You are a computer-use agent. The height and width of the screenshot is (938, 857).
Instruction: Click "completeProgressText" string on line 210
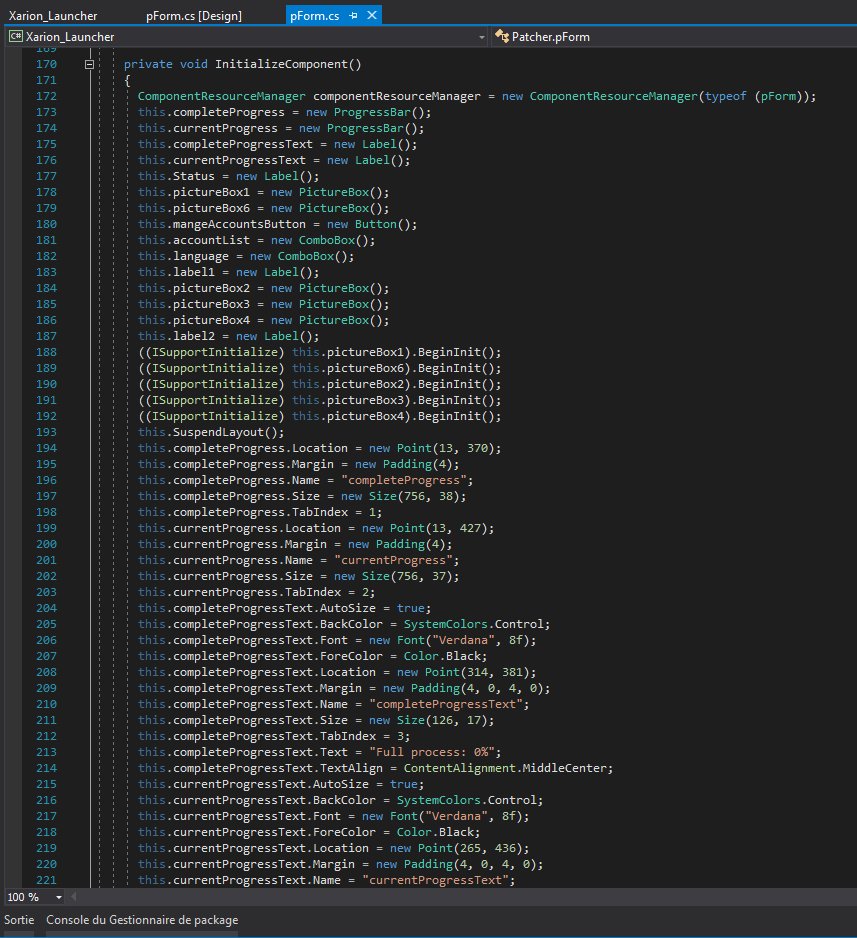[x=446, y=704]
